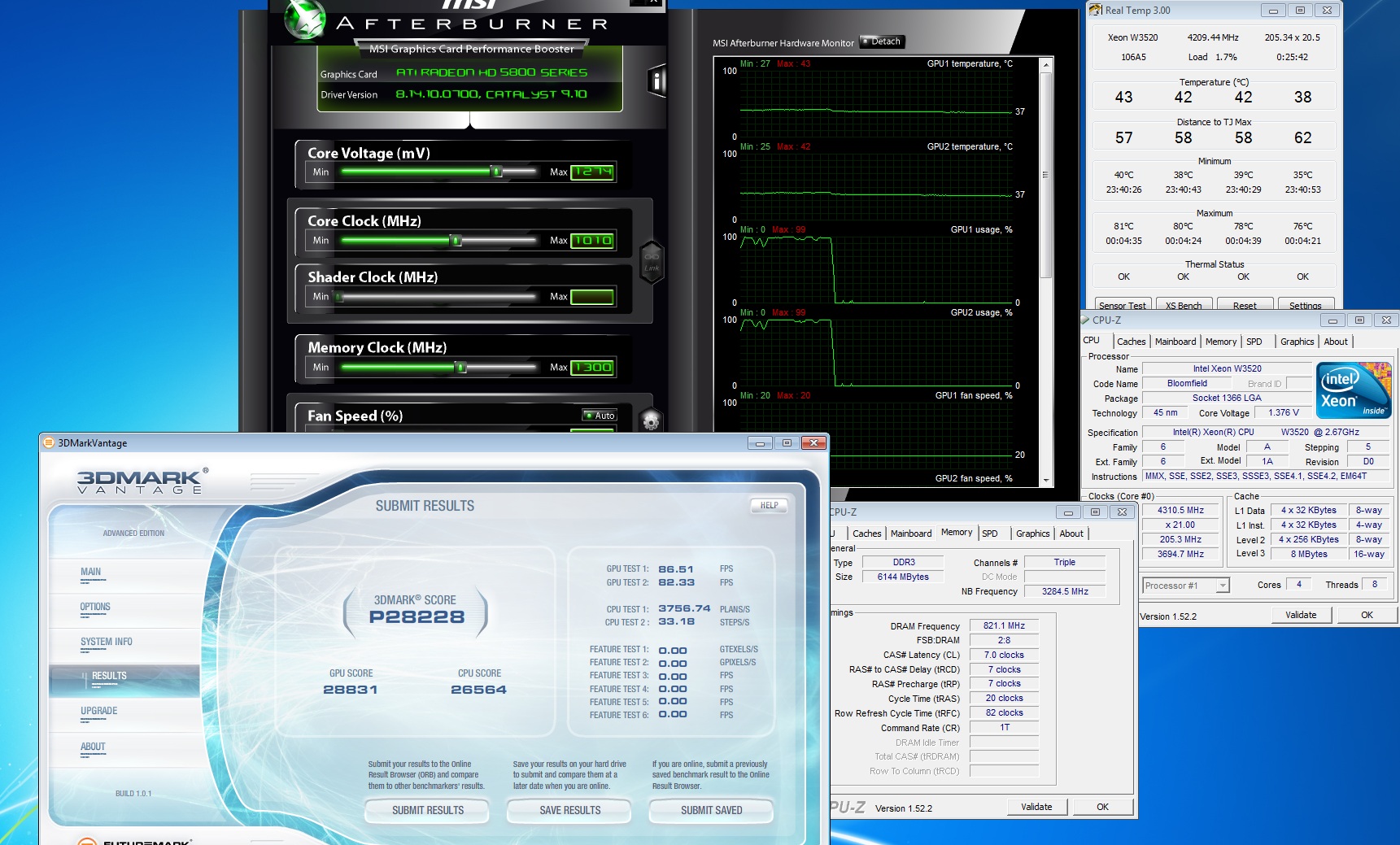The image size is (1400, 845).
Task: Click the Real Temp title bar icon
Action: click(1096, 11)
